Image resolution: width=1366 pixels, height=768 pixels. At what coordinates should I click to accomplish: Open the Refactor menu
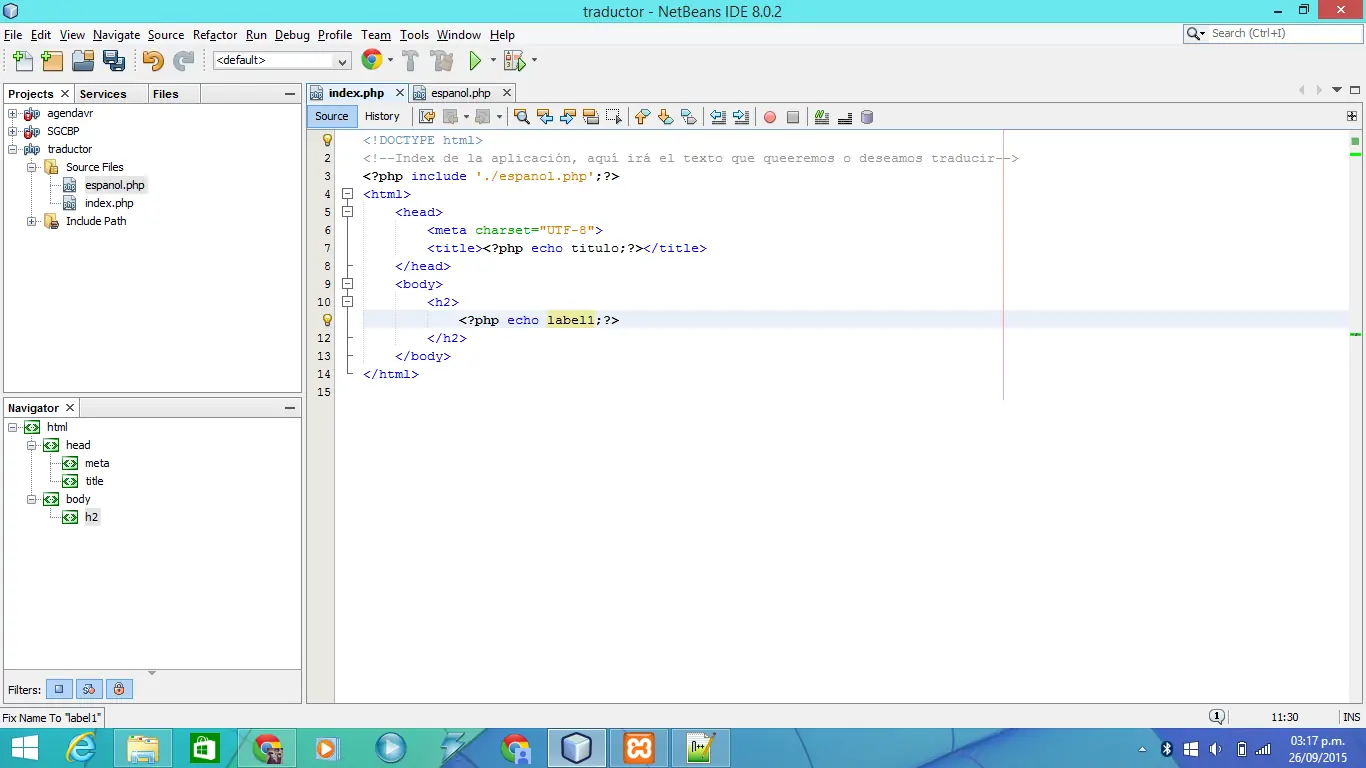point(215,35)
